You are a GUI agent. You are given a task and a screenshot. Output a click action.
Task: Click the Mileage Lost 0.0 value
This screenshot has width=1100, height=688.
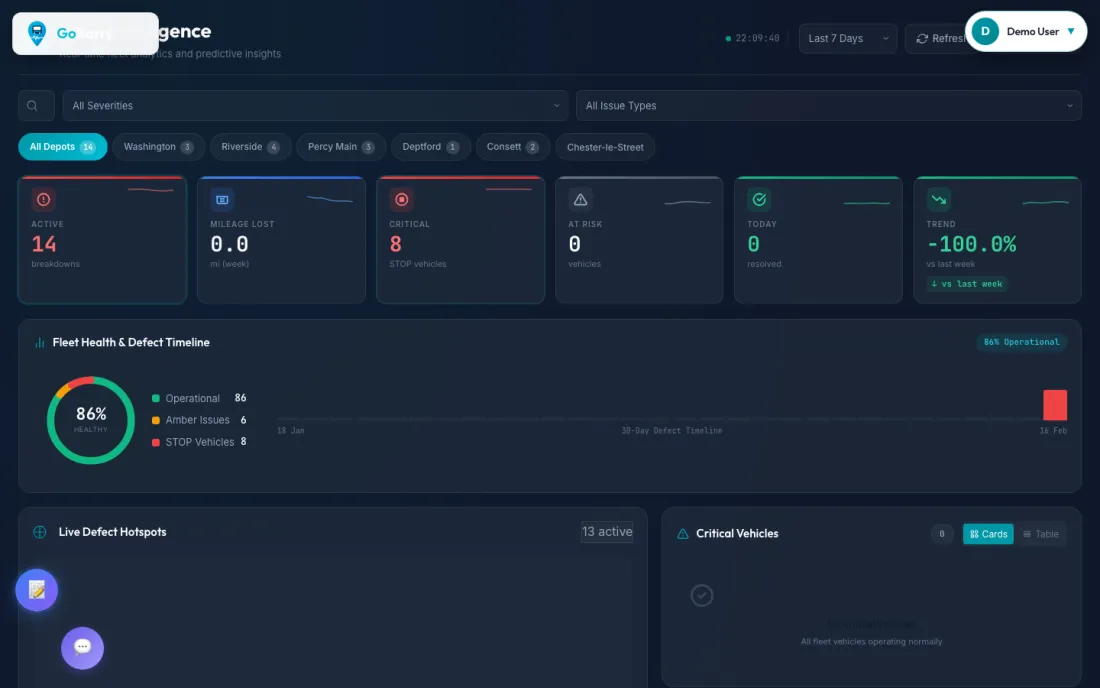pos(229,244)
